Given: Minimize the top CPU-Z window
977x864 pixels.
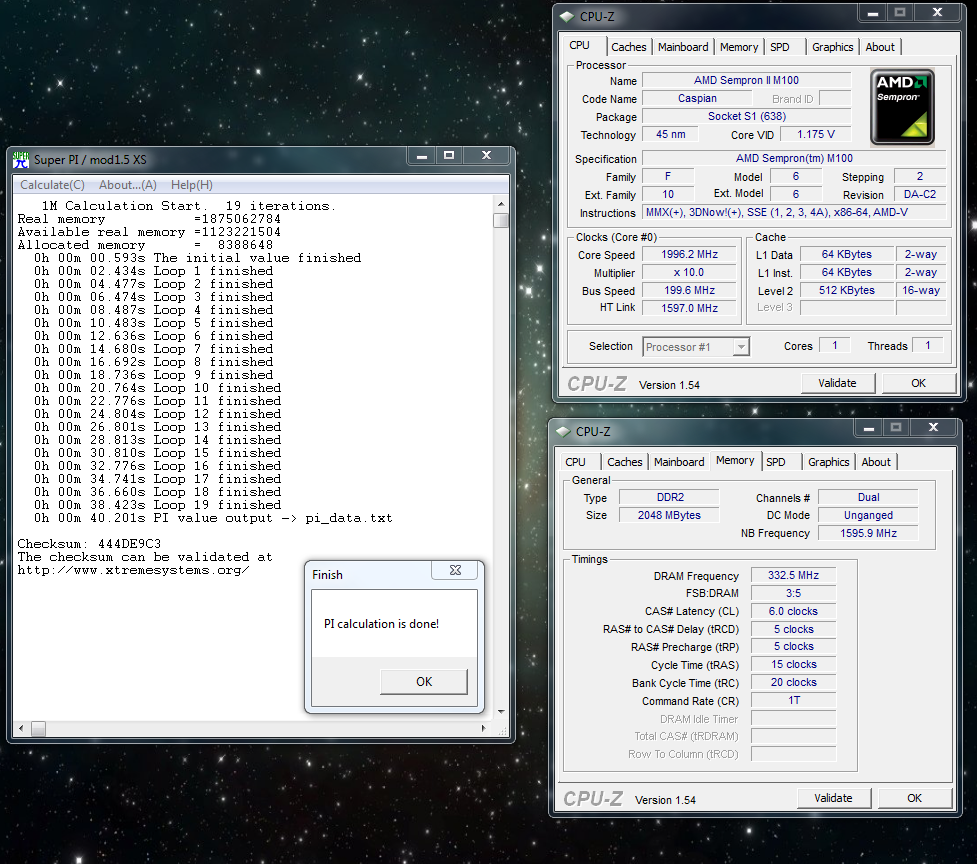Looking at the screenshot, I should pos(872,13).
